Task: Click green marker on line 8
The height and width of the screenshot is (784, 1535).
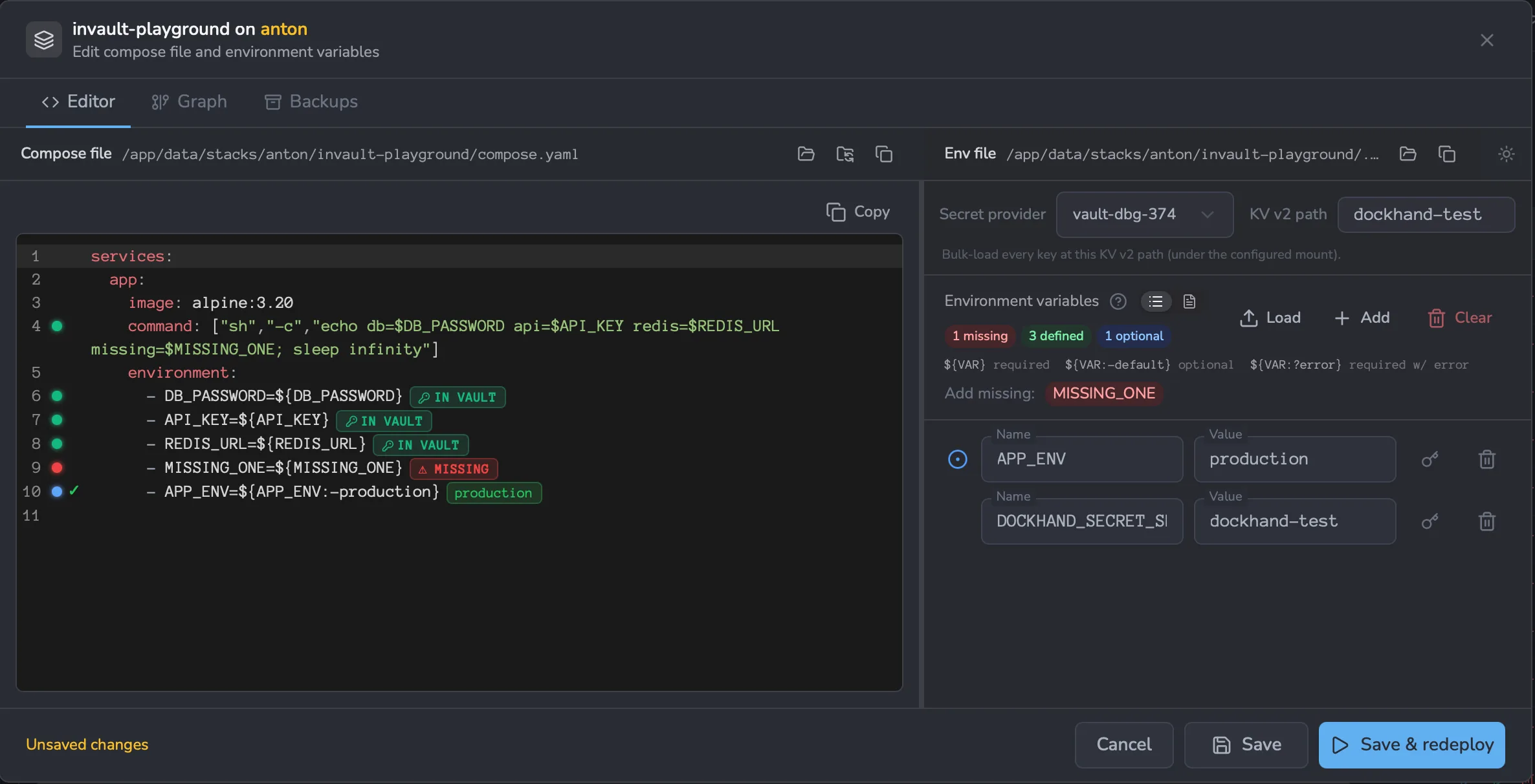Action: (x=57, y=444)
